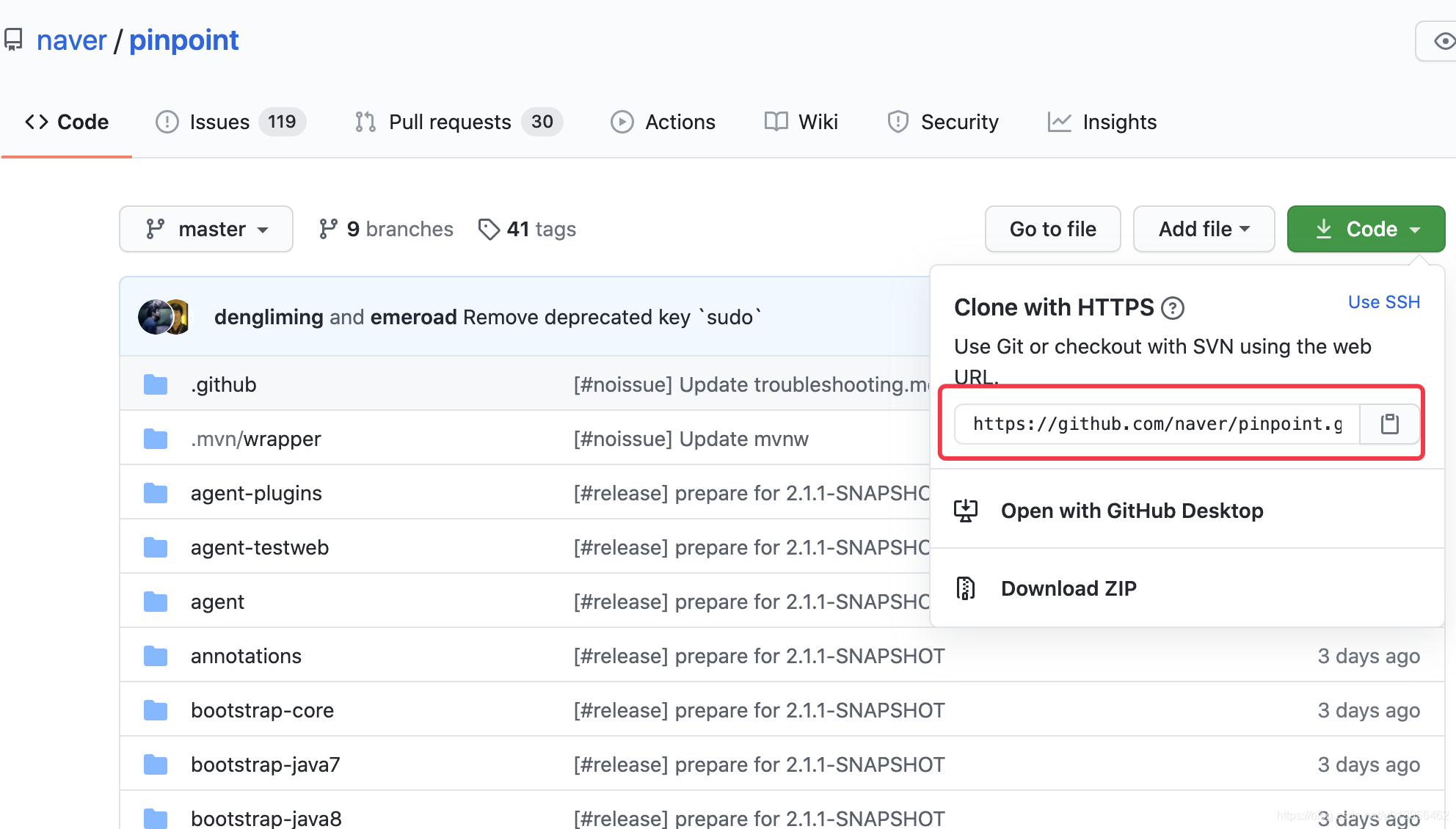This screenshot has width=1456, height=829.
Task: Click the help question mark beside Clone with HTTPS
Action: point(1173,308)
